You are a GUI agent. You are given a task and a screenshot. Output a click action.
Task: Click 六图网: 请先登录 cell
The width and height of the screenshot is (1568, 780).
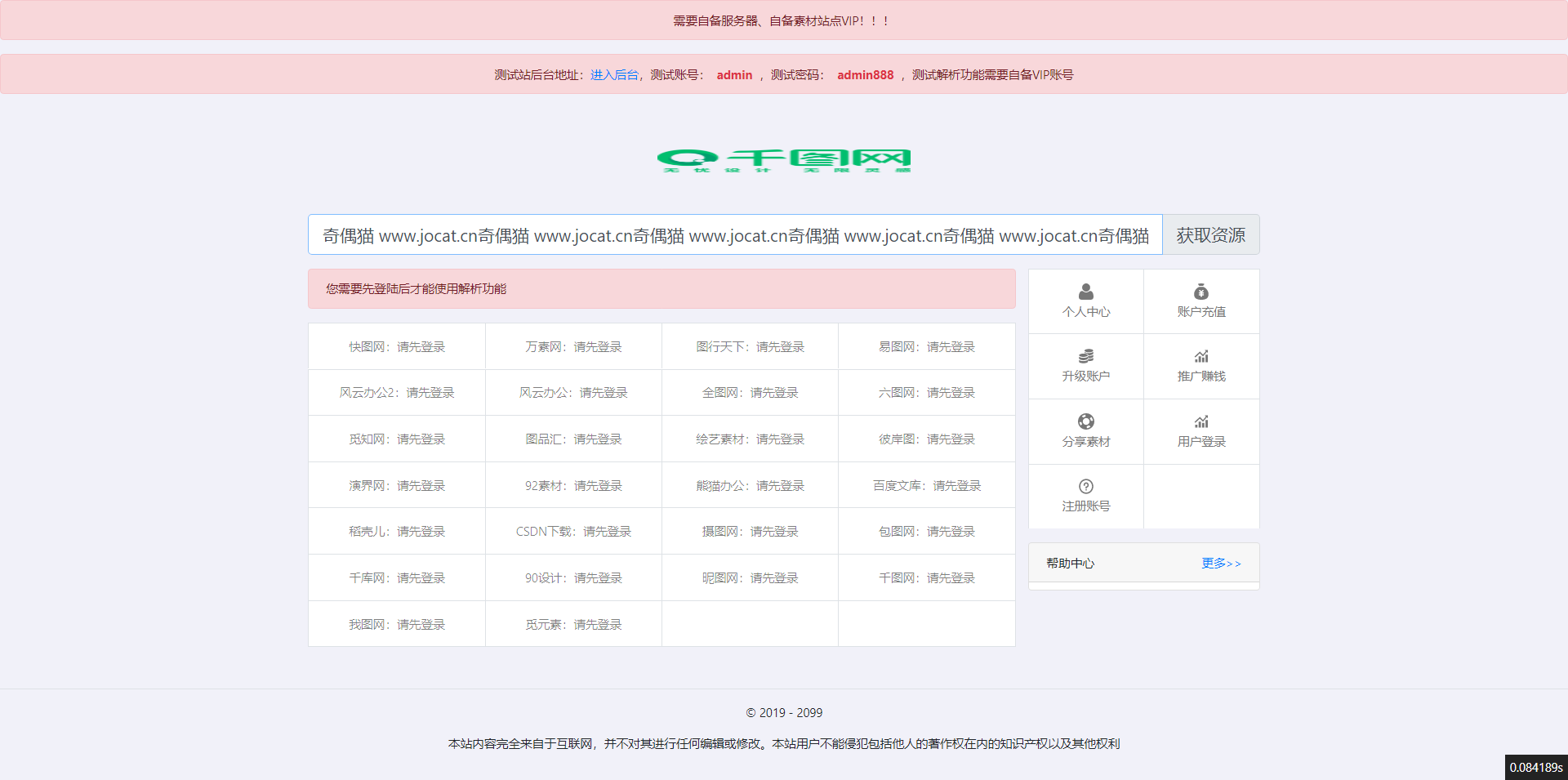click(x=927, y=393)
